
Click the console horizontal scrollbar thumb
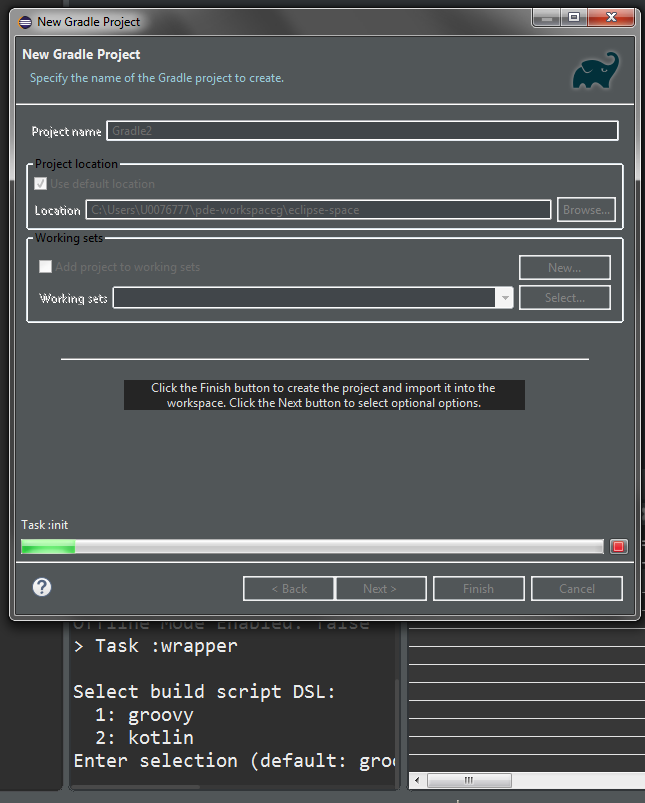(135, 787)
